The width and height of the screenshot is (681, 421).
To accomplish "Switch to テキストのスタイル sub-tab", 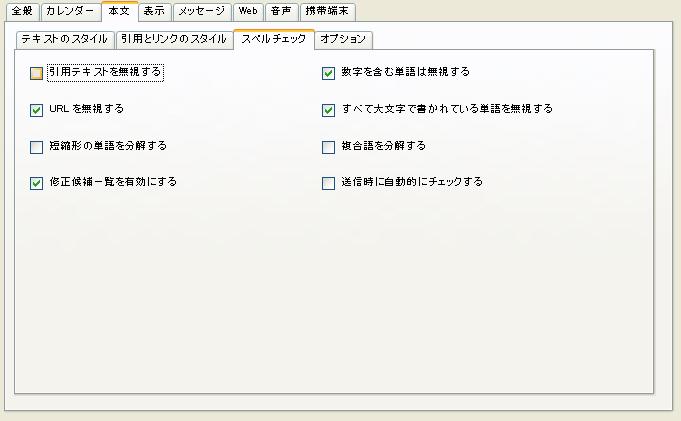I will pos(65,40).
